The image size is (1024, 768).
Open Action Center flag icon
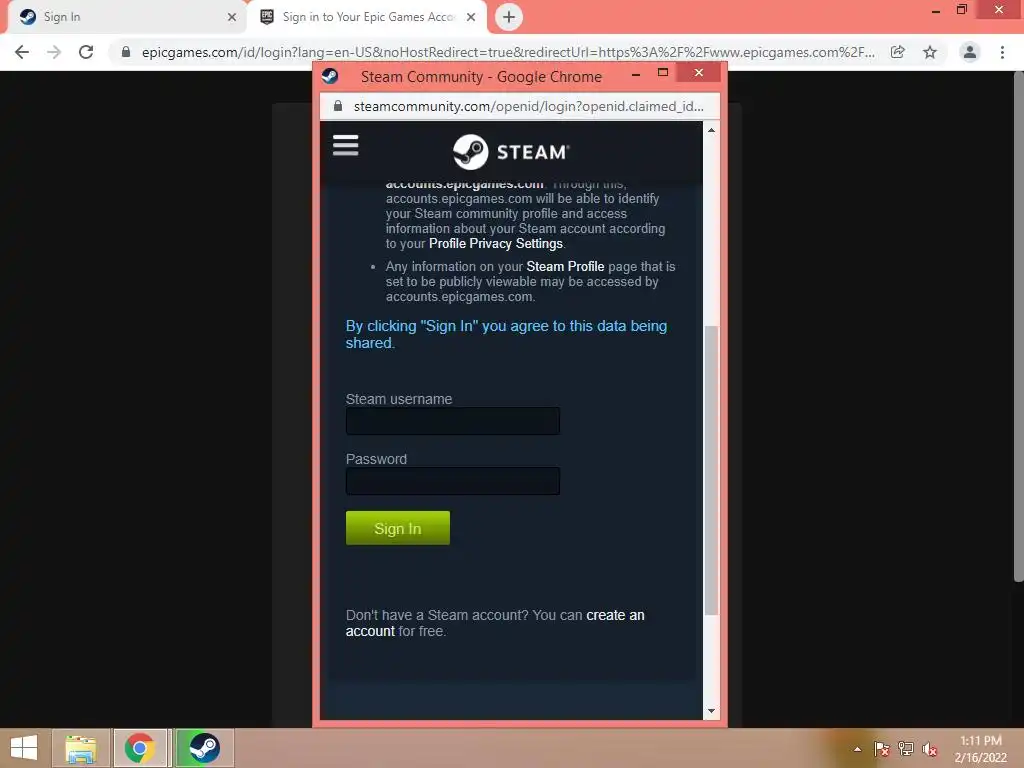(882, 749)
